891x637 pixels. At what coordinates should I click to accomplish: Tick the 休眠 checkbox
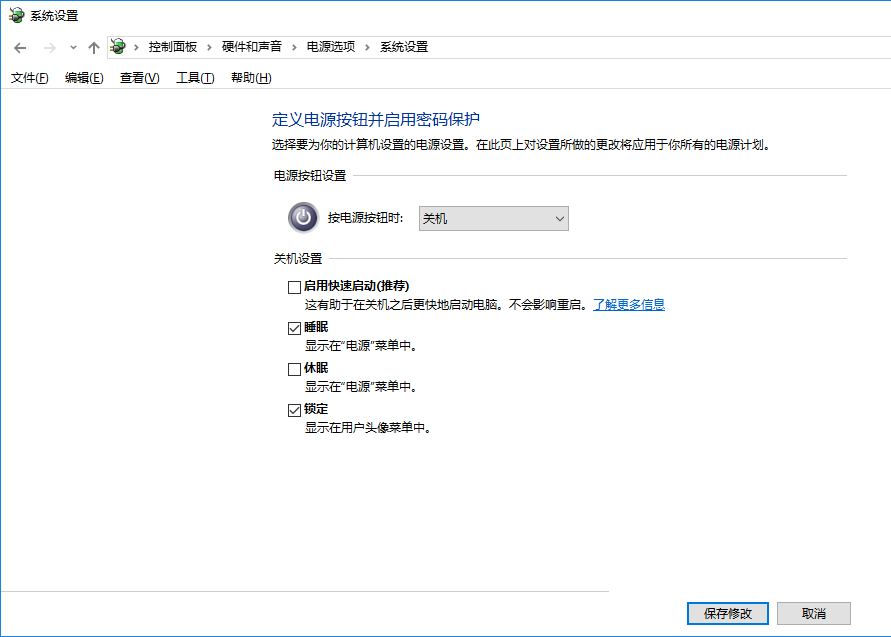(294, 369)
